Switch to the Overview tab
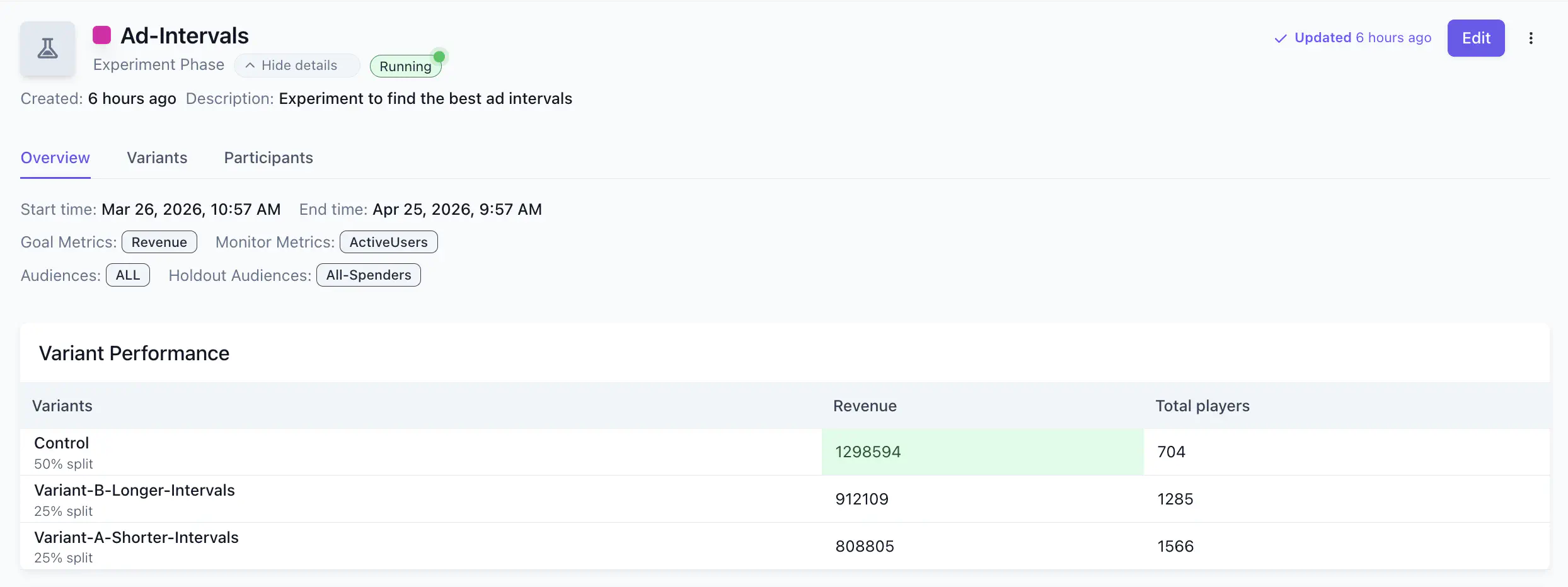This screenshot has height=587, width=1568. coord(55,157)
